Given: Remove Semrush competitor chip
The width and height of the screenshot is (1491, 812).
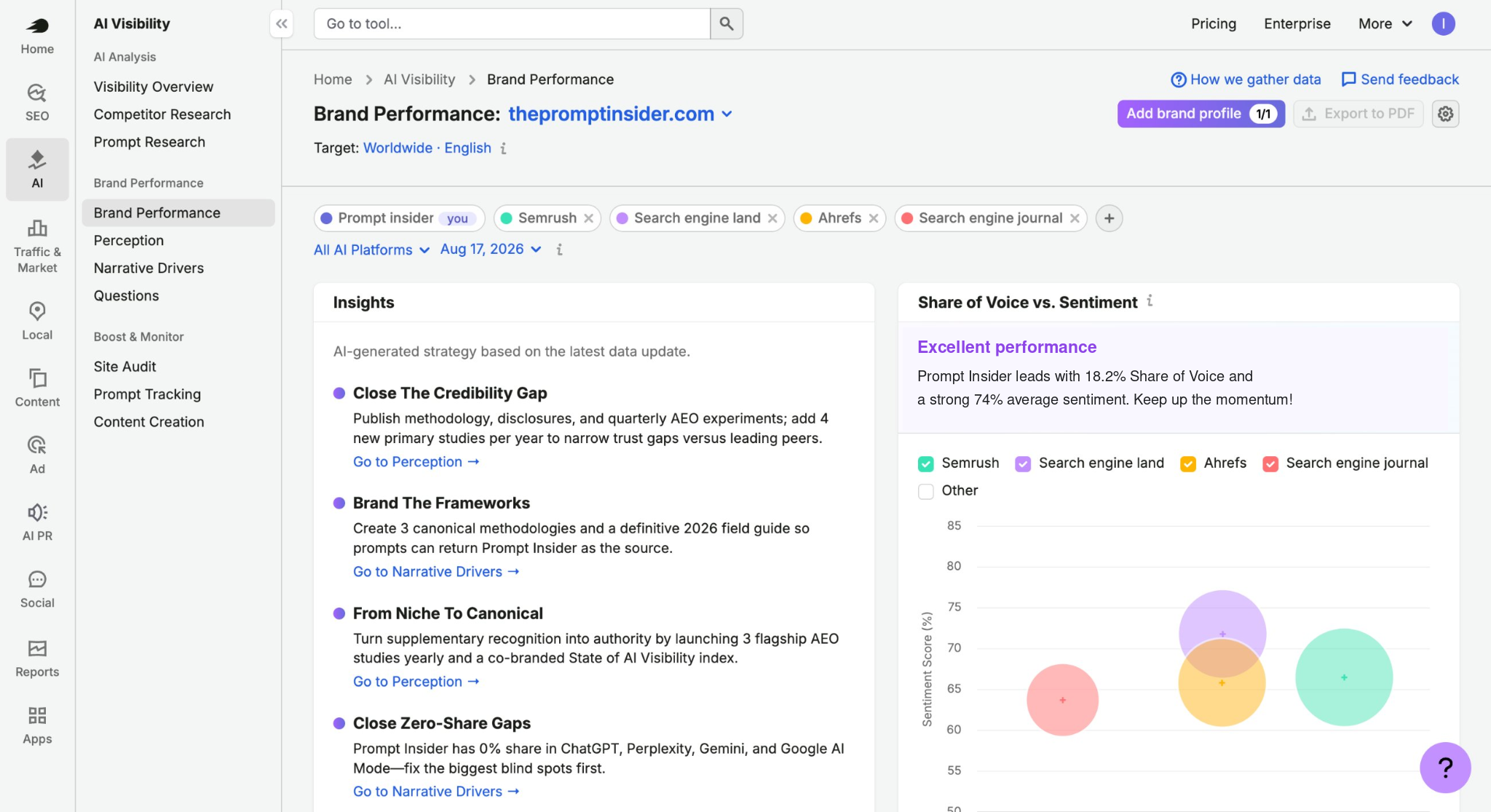Looking at the screenshot, I should (588, 218).
